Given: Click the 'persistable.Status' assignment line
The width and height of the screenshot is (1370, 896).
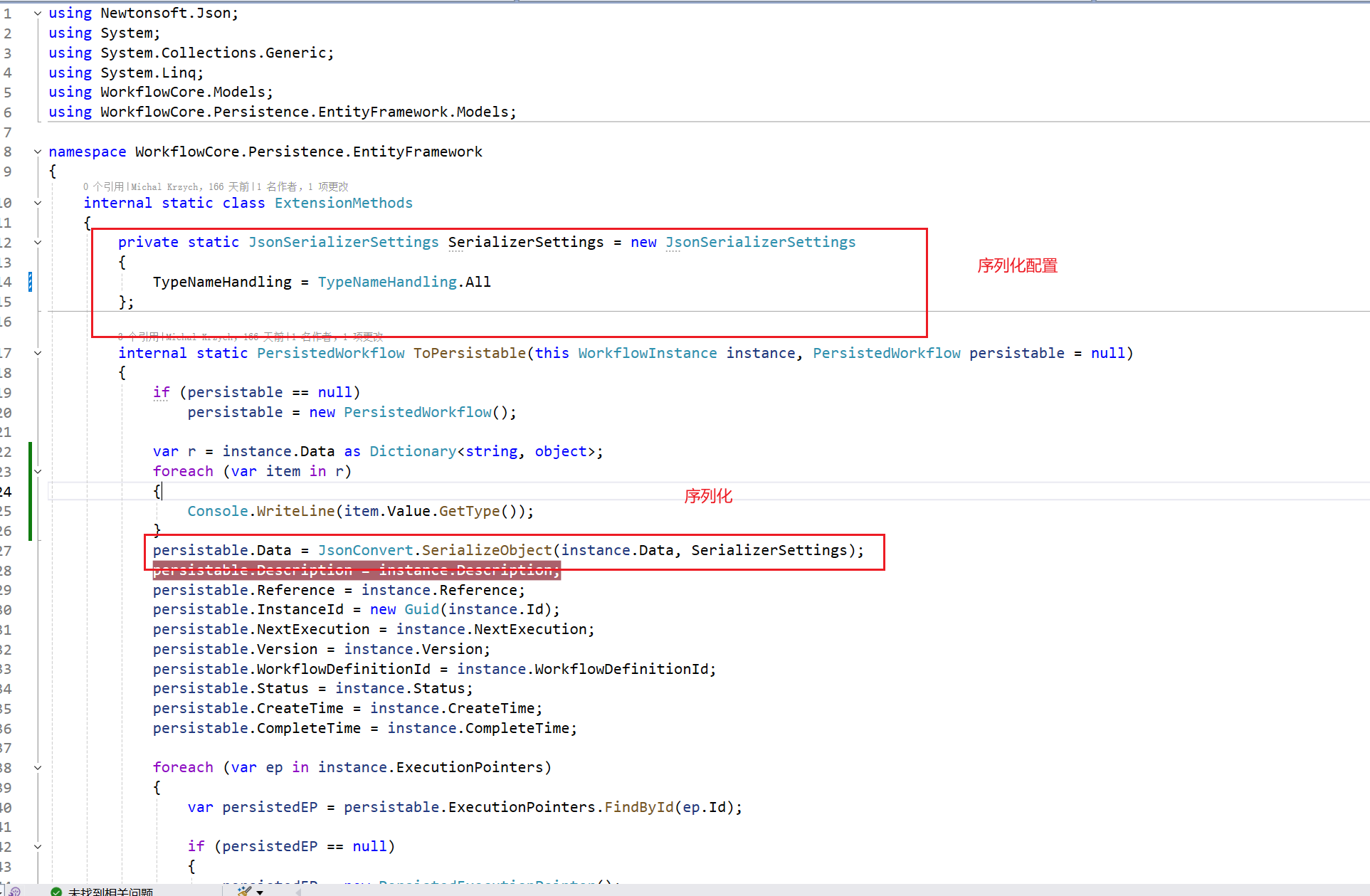Looking at the screenshot, I should (x=313, y=688).
